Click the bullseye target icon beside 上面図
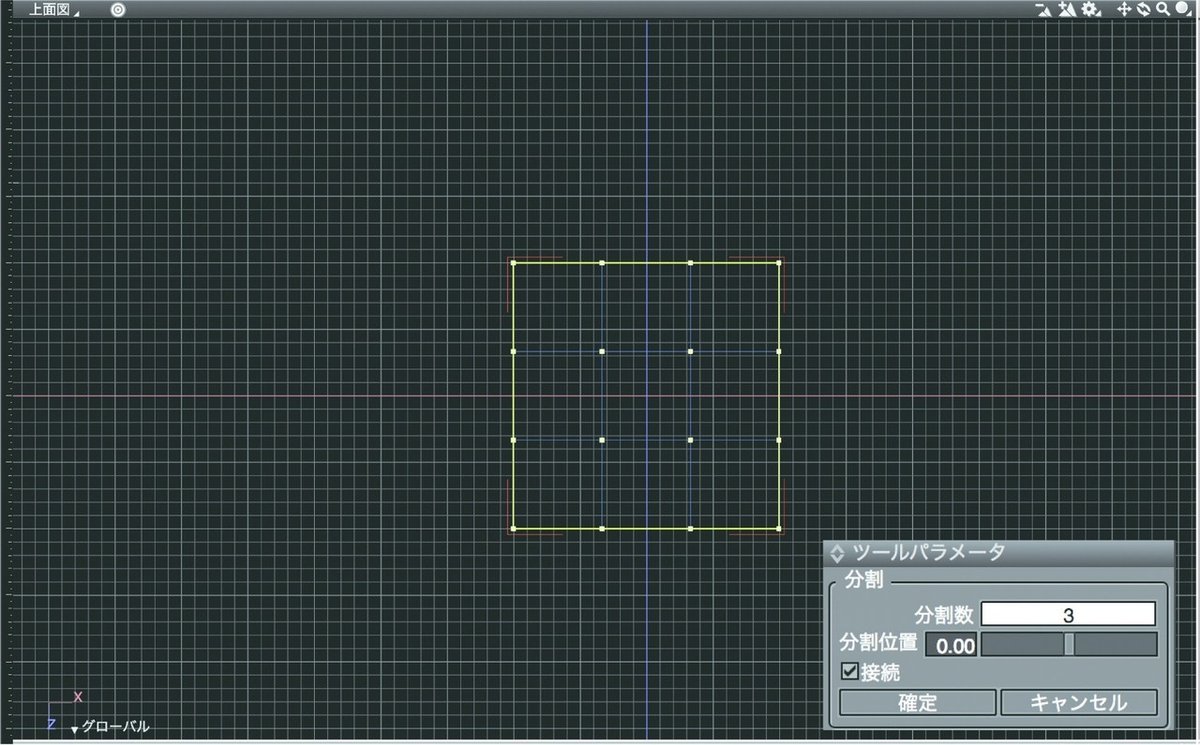 pyautogui.click(x=118, y=9)
